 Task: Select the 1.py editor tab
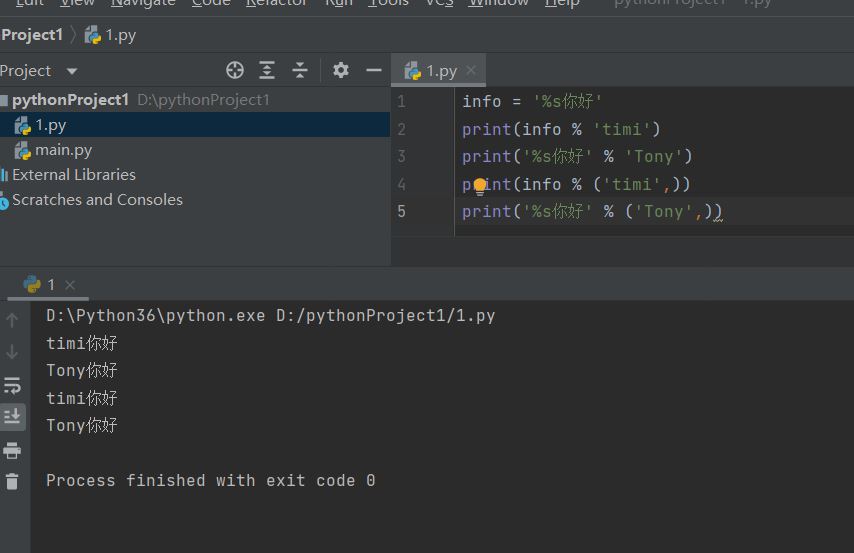438,70
